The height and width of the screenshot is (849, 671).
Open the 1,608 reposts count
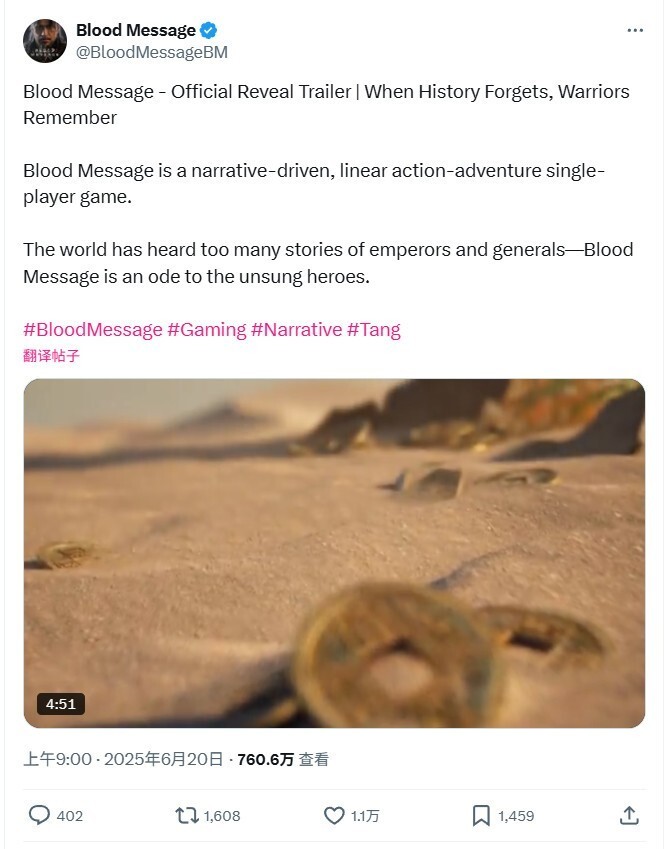click(x=222, y=815)
